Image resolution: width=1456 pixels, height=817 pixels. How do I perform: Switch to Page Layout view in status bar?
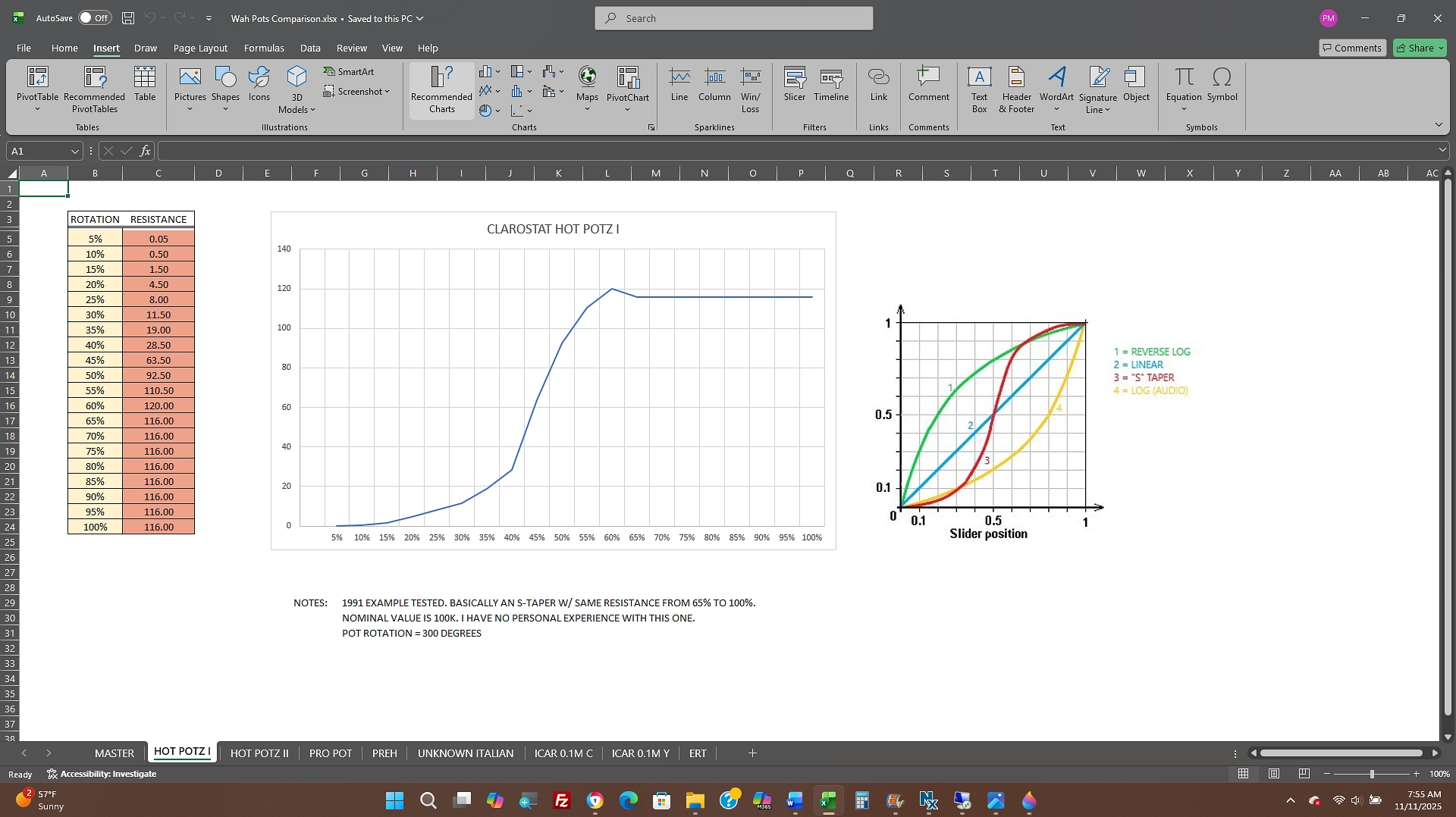tap(1274, 774)
